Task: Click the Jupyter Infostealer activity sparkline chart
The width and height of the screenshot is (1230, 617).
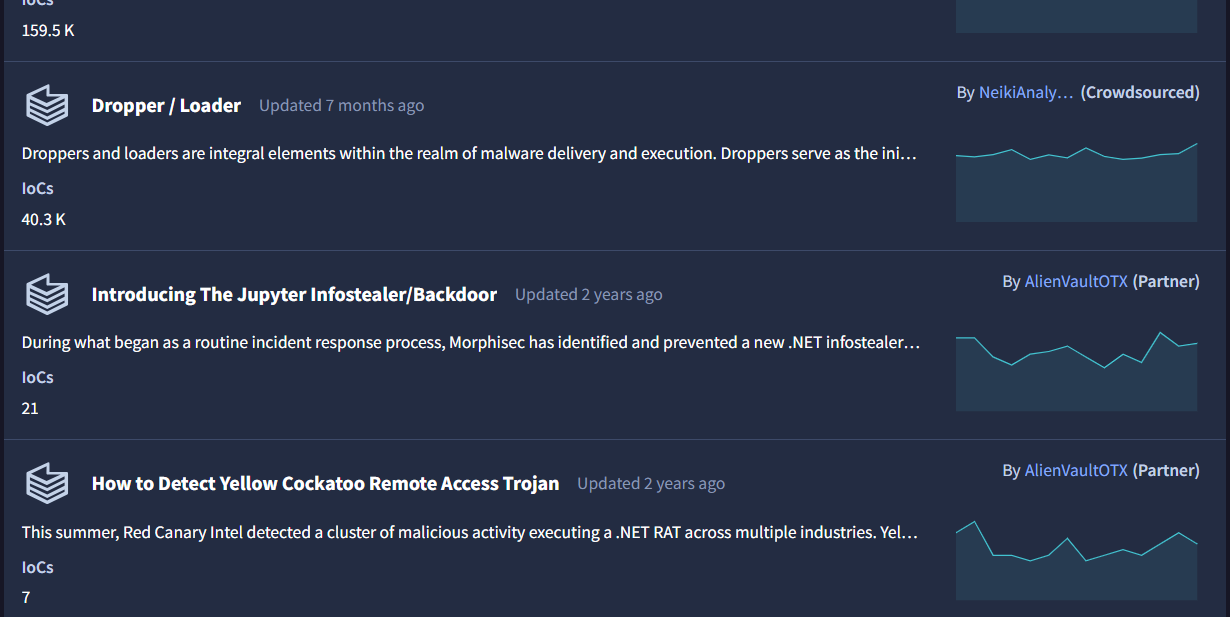Action: click(x=1076, y=372)
